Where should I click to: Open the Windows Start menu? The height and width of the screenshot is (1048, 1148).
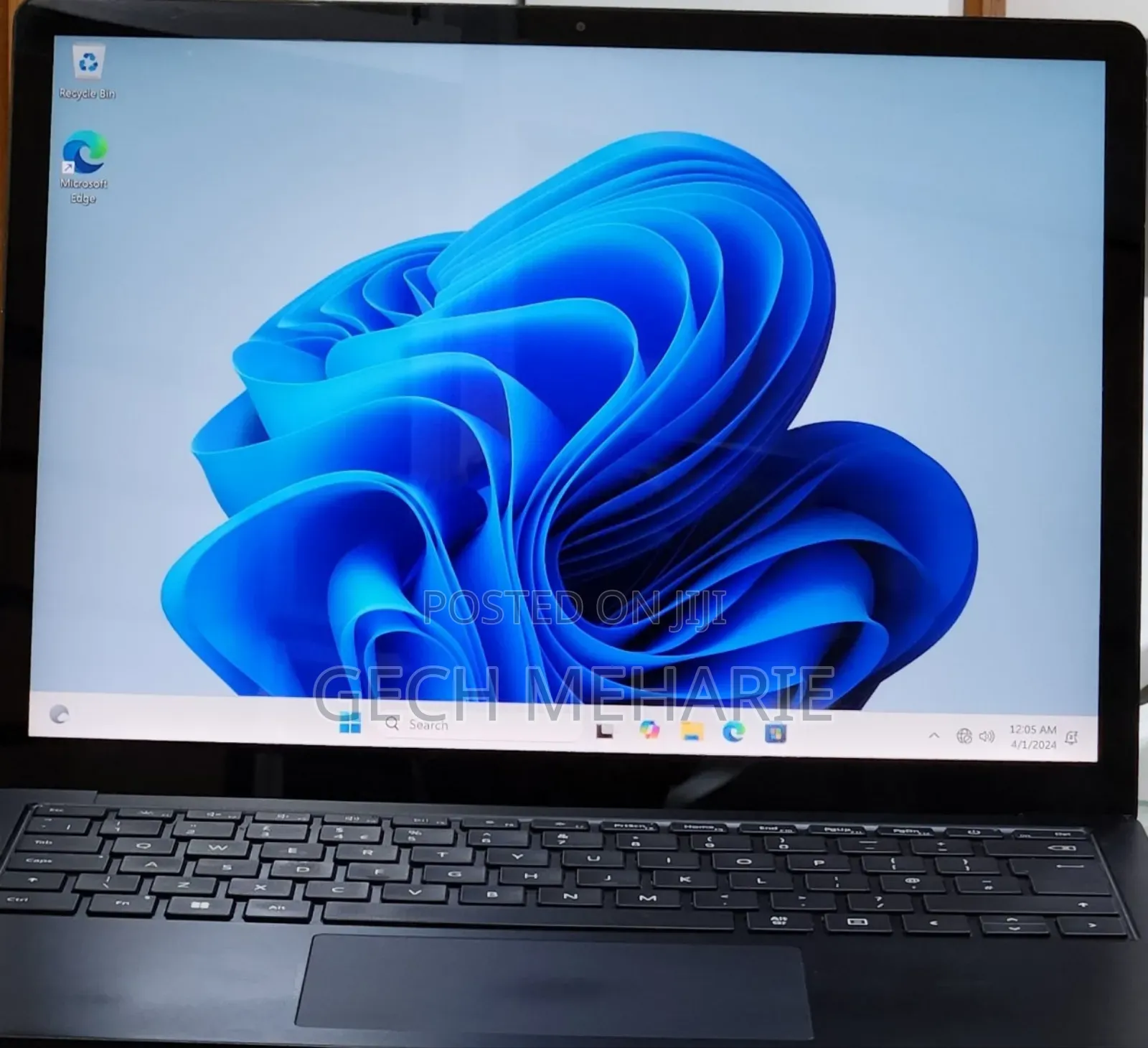coord(349,726)
